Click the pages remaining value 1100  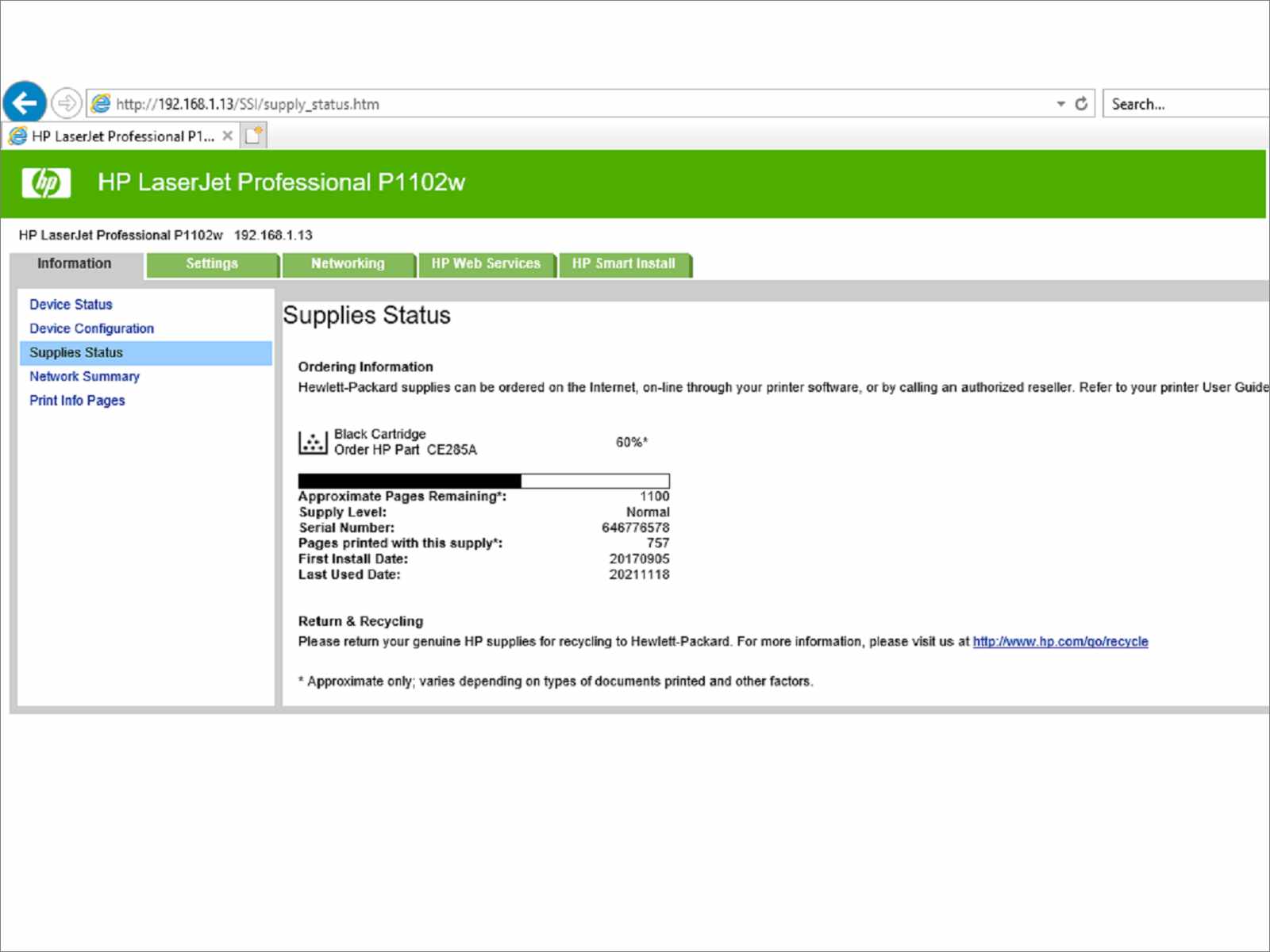coord(655,497)
